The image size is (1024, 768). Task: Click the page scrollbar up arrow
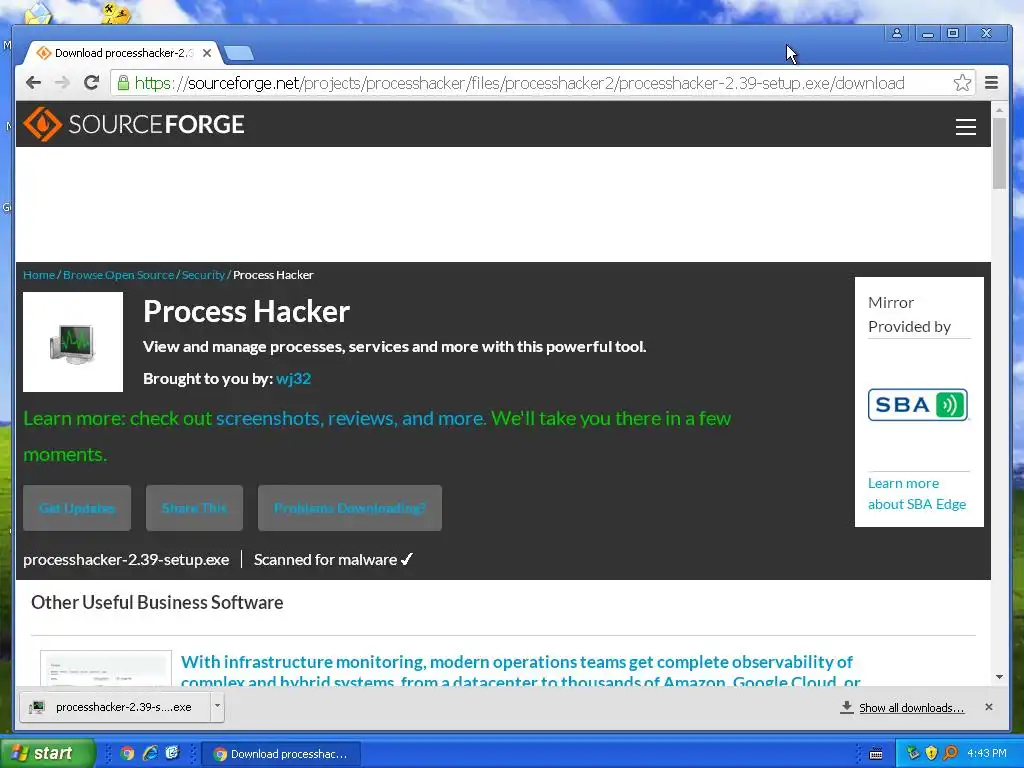point(999,111)
